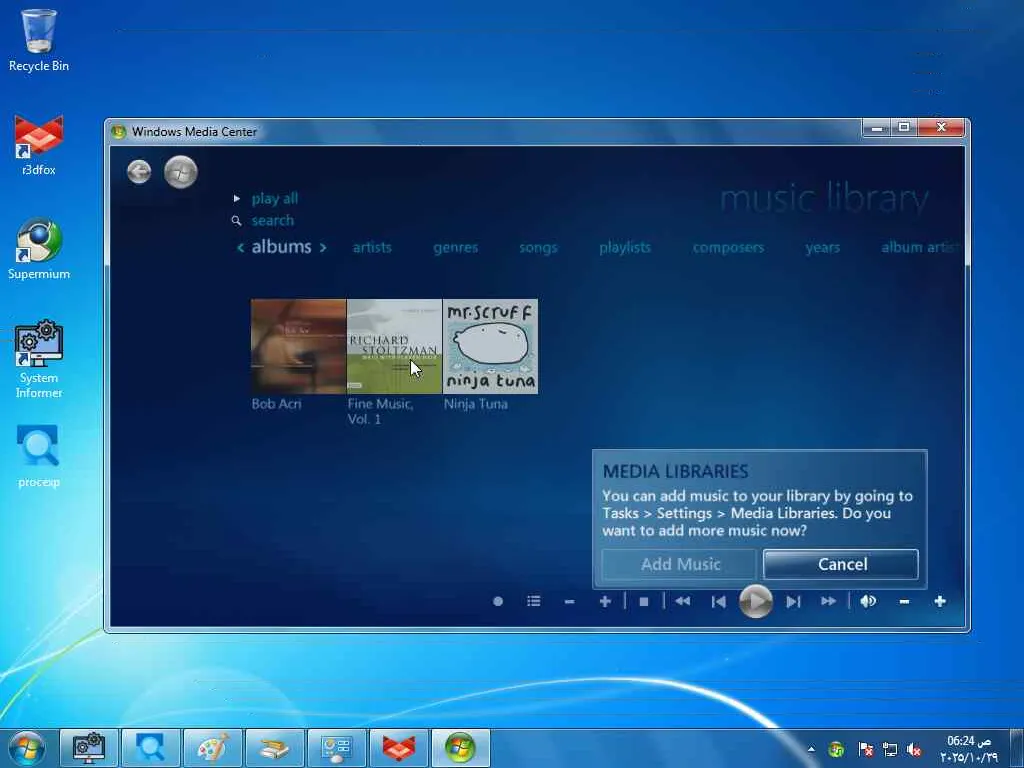Stop playback with the square button
Image resolution: width=1024 pixels, height=768 pixels.
(x=644, y=602)
